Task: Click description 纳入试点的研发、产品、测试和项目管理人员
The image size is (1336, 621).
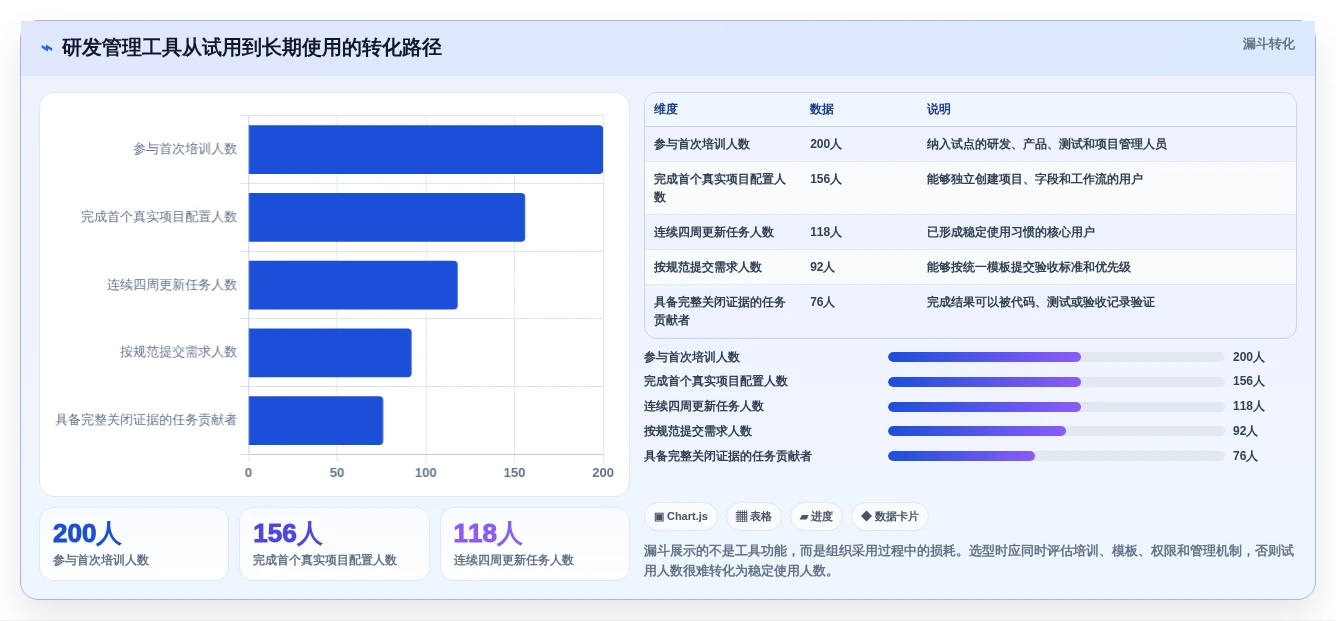Action: pos(1047,144)
